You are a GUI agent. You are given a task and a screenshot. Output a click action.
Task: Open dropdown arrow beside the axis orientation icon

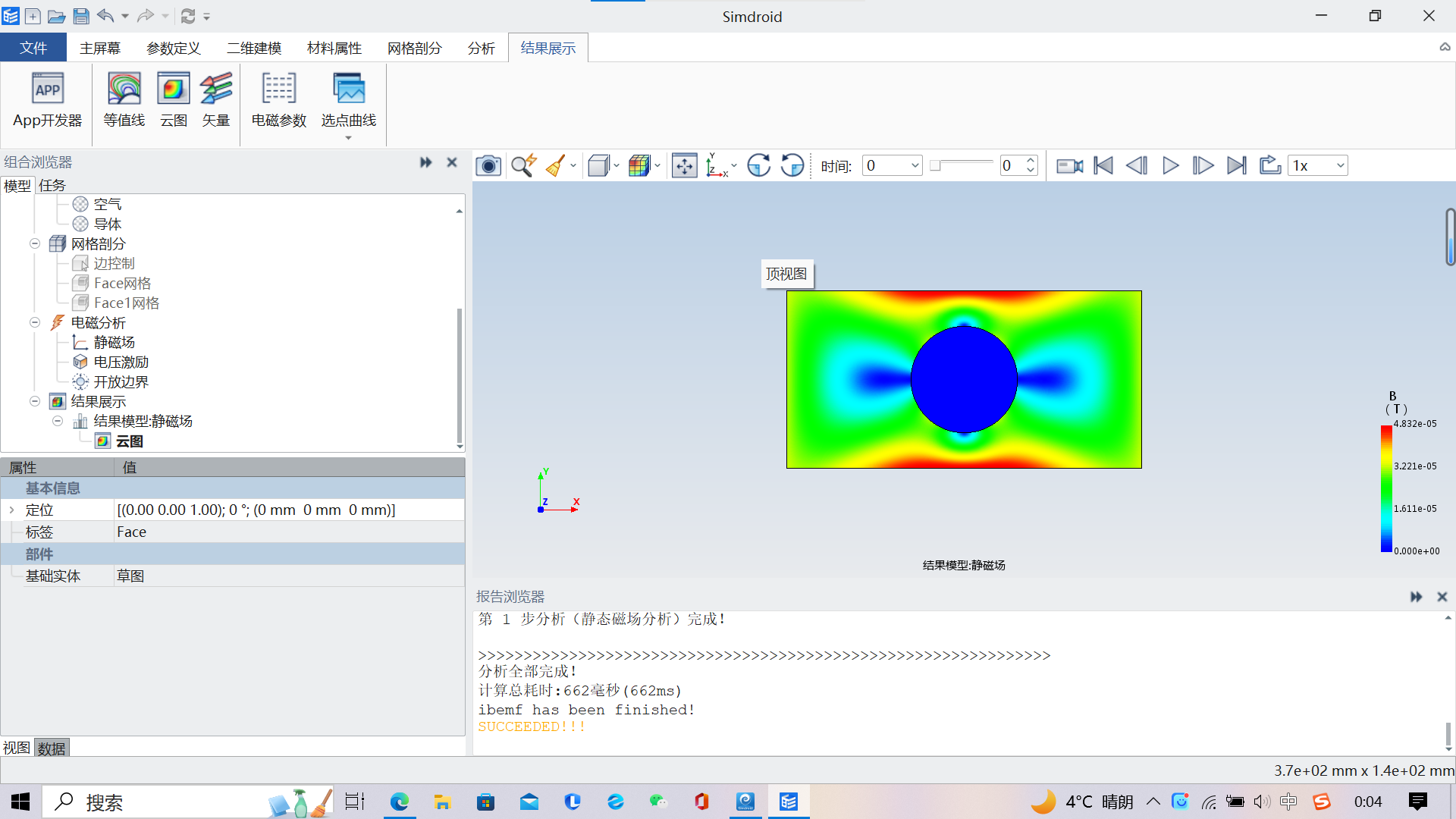tap(734, 165)
